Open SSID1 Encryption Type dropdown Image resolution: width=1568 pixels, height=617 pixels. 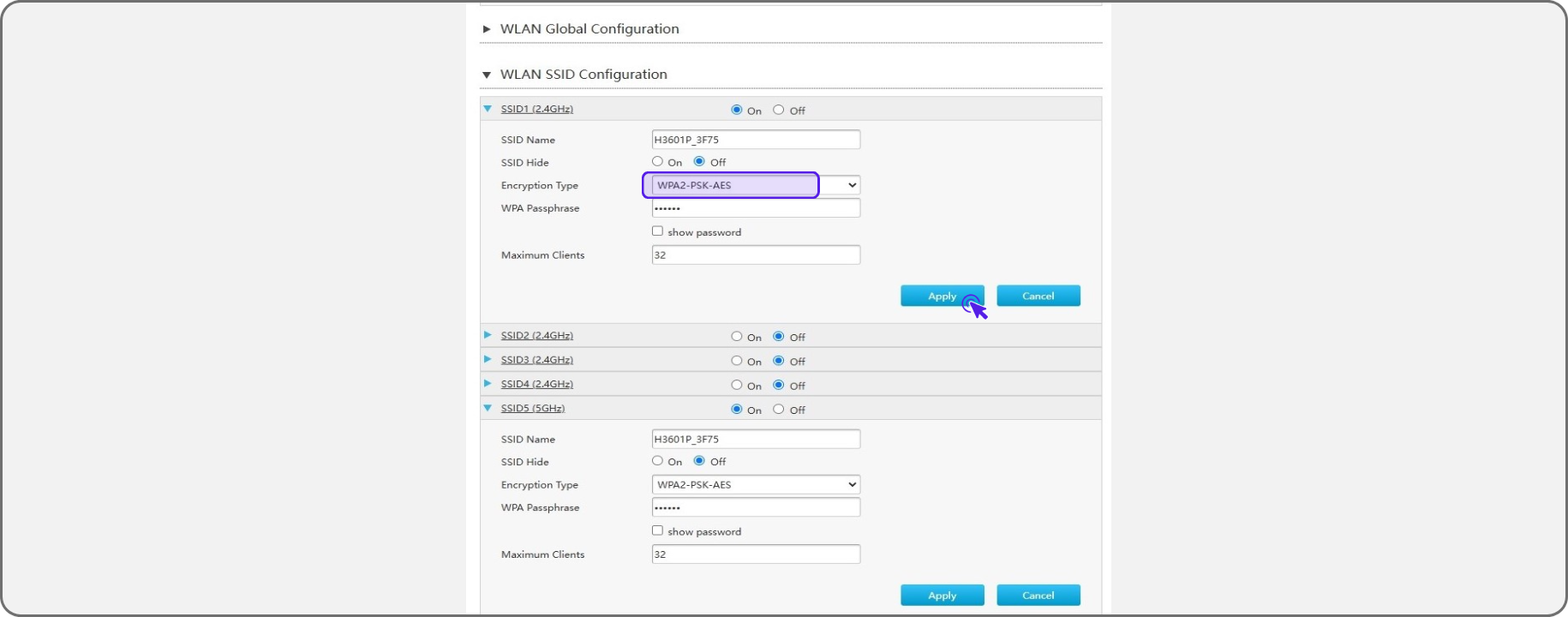coord(756,185)
